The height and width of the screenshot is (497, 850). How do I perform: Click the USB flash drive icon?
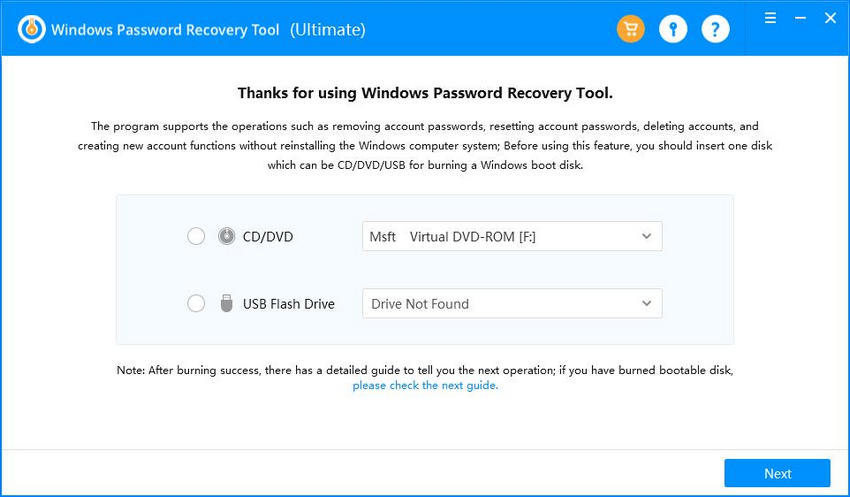coord(227,304)
